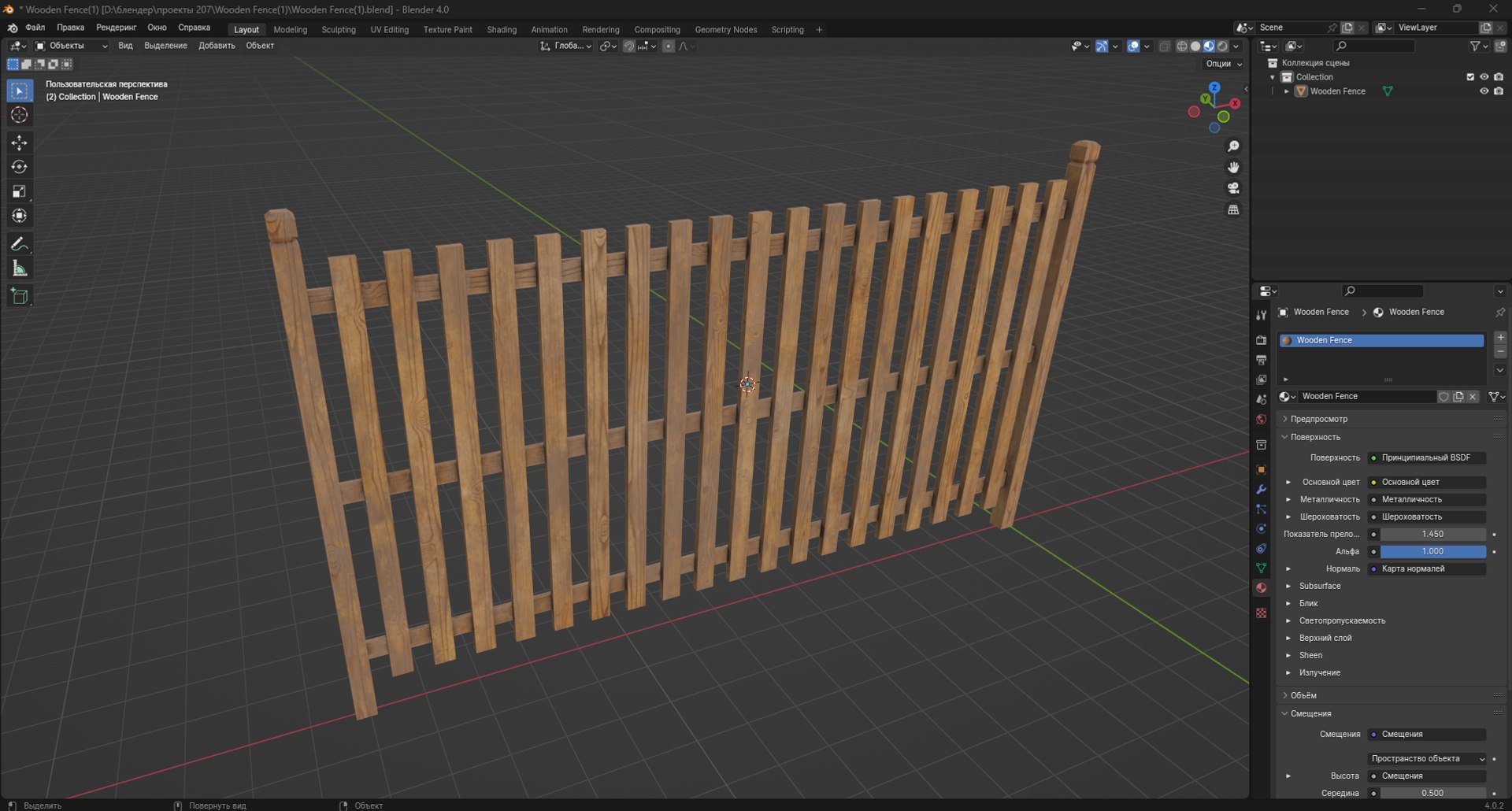Unlink the Wooden Fence material X button

tap(1473, 397)
